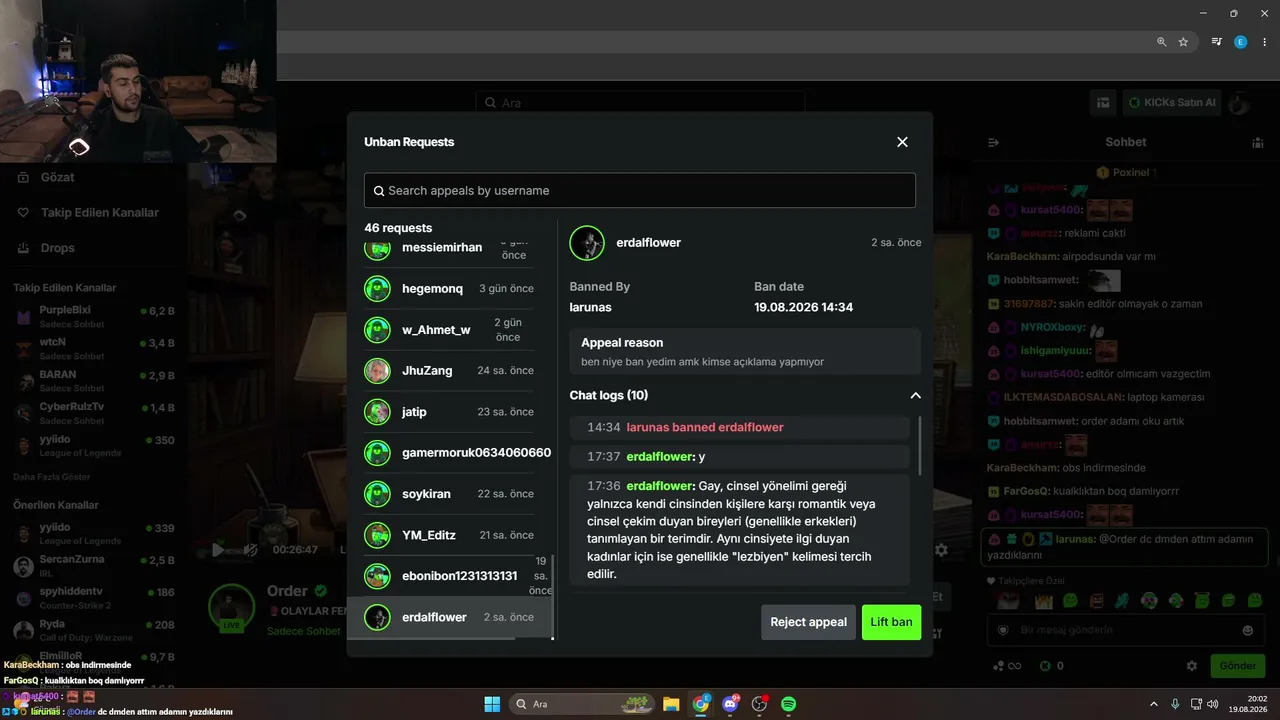Click the KICKs Satın Al button
This screenshot has width=1280, height=720.
(1172, 102)
